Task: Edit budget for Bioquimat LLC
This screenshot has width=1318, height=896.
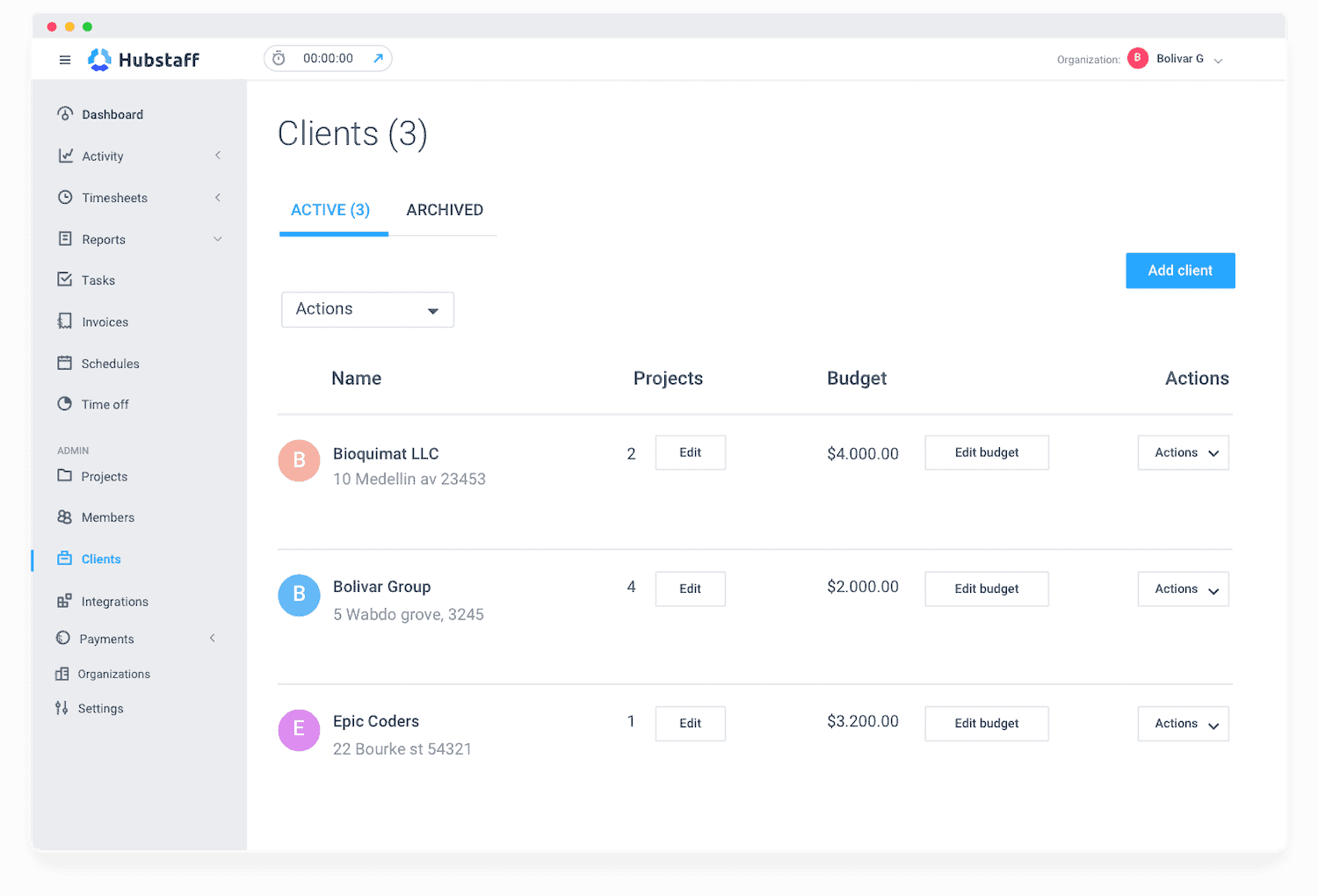Action: 987,452
